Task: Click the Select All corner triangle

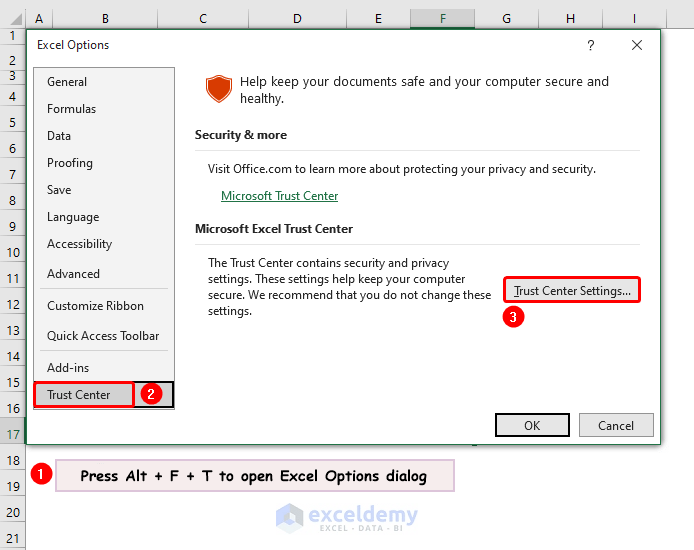Action: [15, 19]
